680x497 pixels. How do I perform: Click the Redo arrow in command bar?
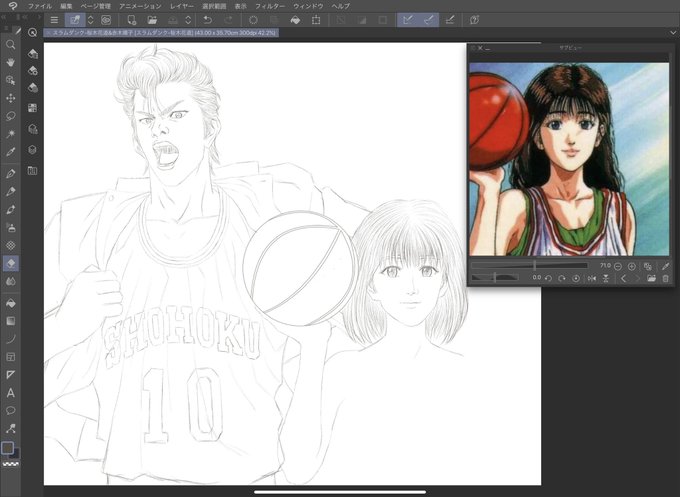click(x=228, y=20)
